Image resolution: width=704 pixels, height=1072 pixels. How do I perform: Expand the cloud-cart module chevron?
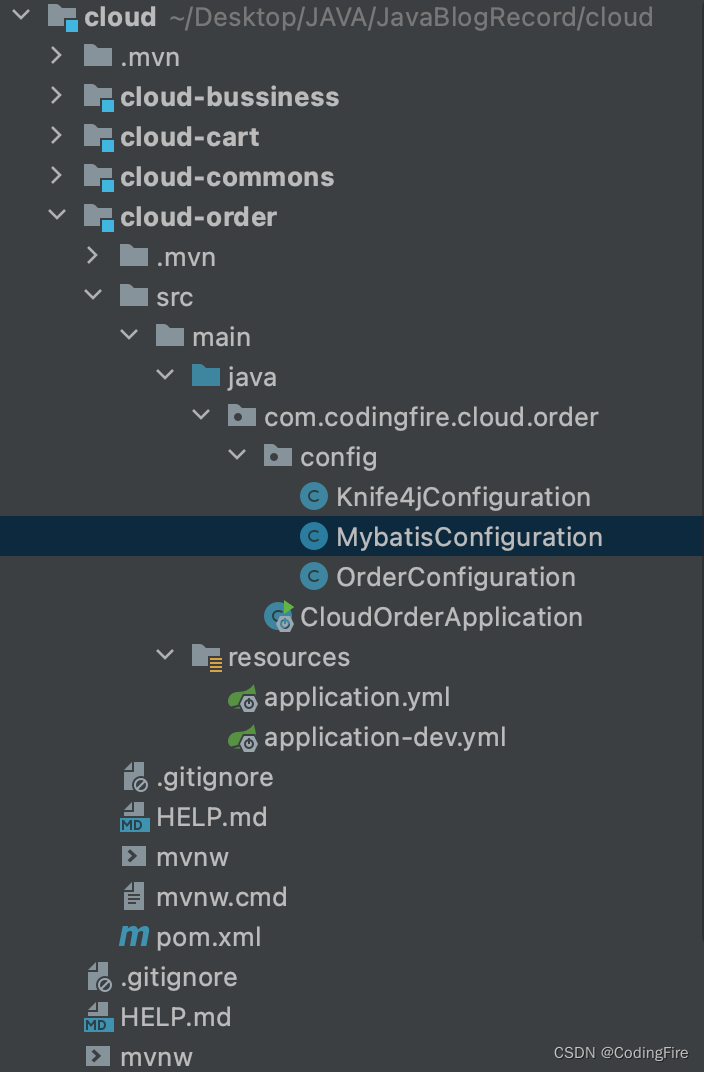(57, 135)
